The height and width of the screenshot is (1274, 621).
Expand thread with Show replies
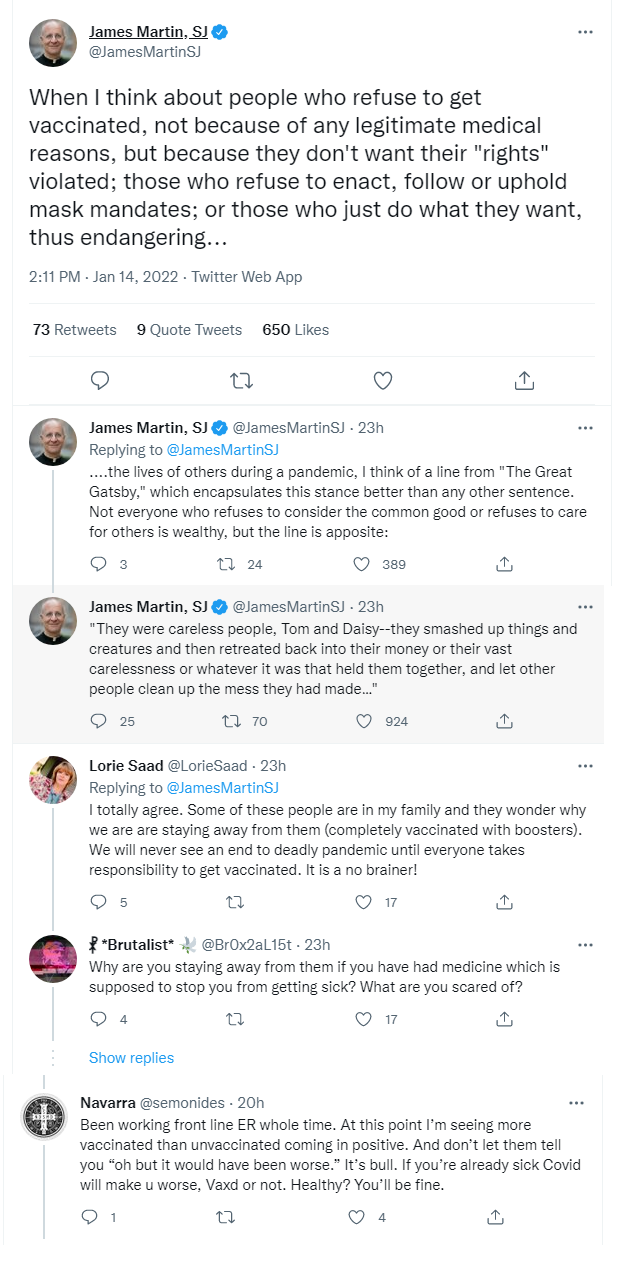pos(131,1058)
